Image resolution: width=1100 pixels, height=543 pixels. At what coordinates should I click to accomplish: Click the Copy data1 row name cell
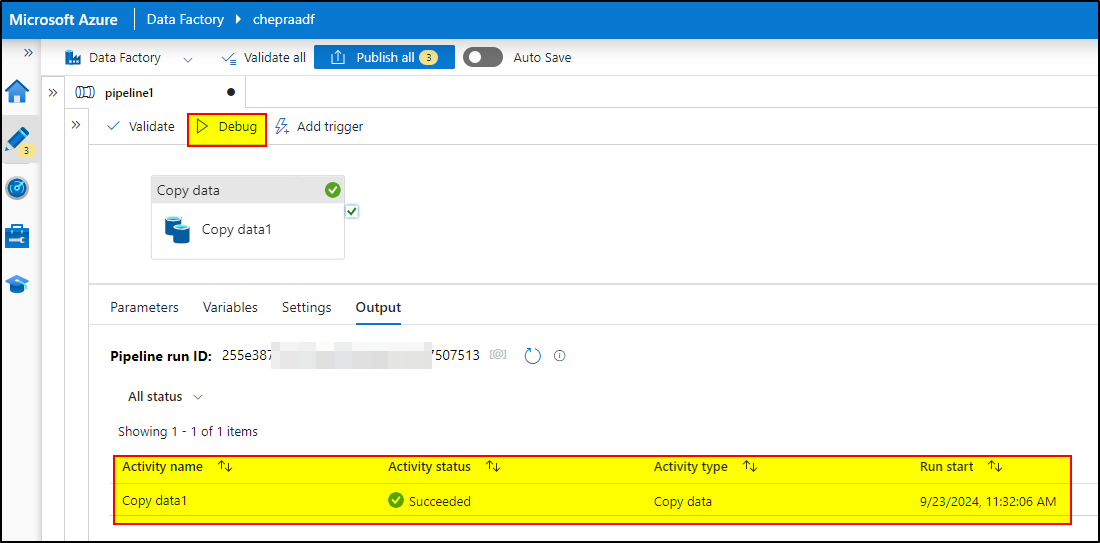point(155,501)
